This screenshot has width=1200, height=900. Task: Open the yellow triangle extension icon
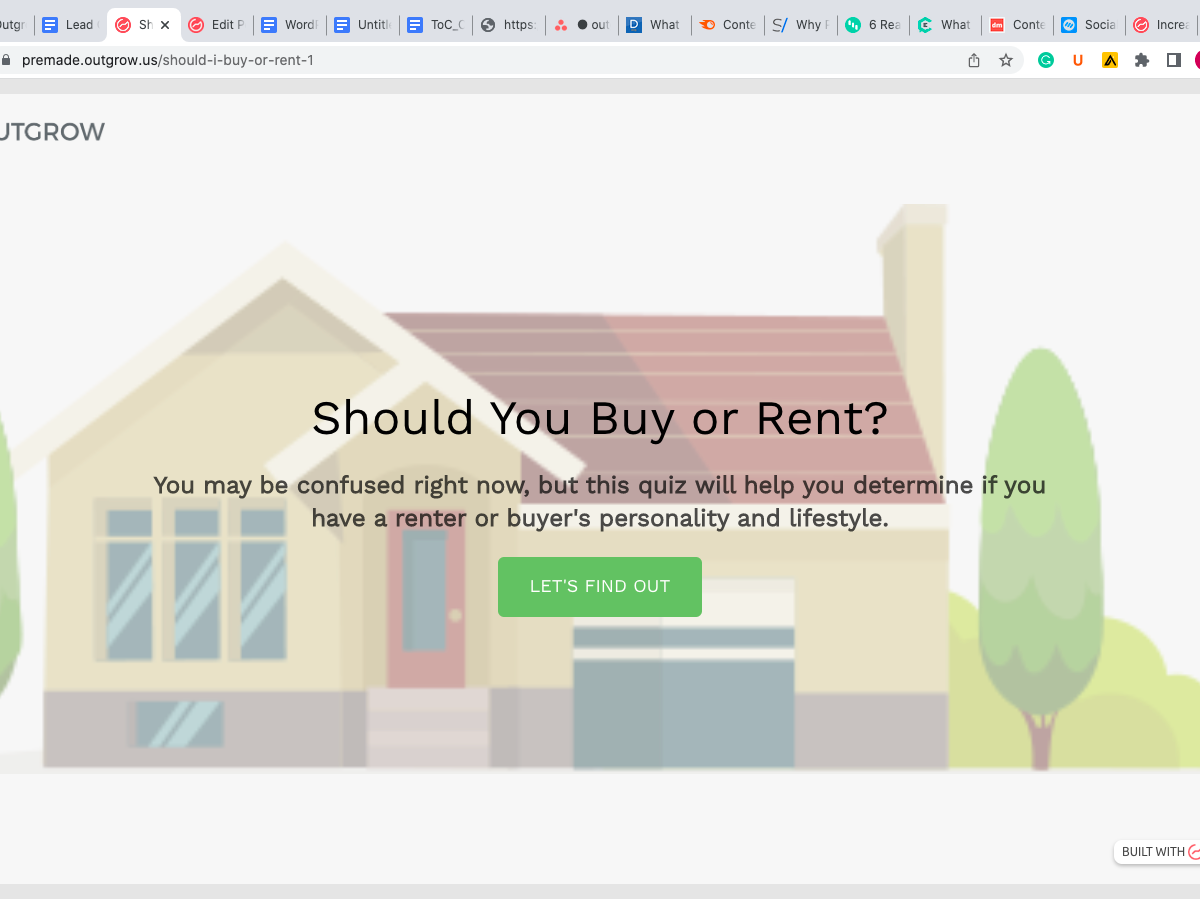coord(1110,60)
